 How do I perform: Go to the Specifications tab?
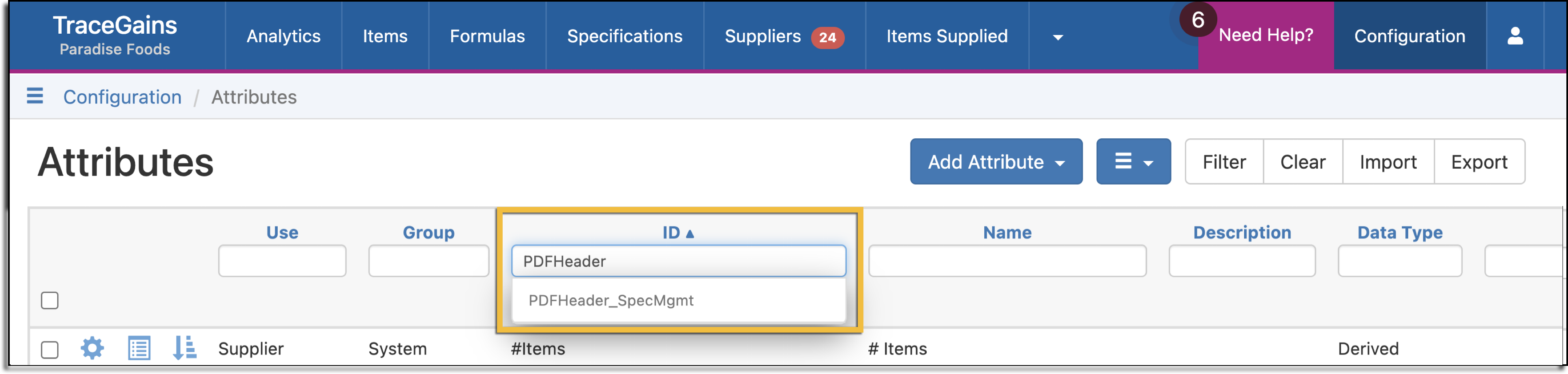(x=625, y=36)
